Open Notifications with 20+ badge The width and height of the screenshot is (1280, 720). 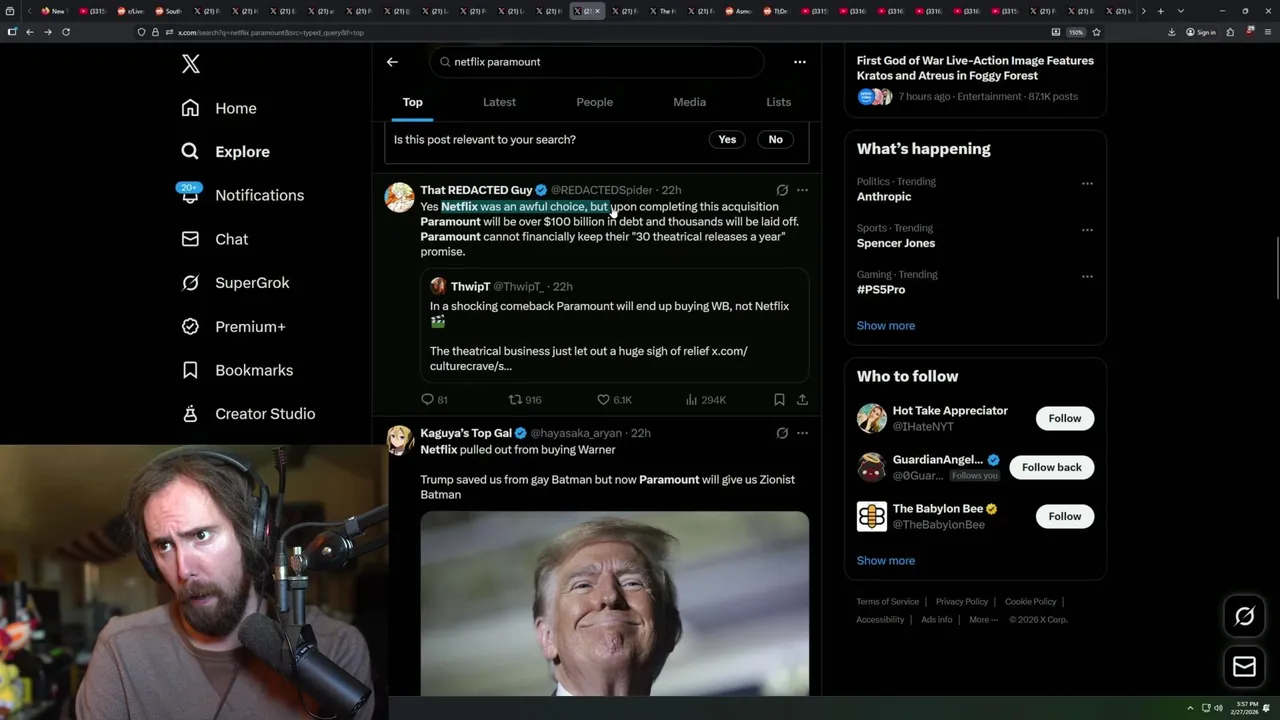242,195
